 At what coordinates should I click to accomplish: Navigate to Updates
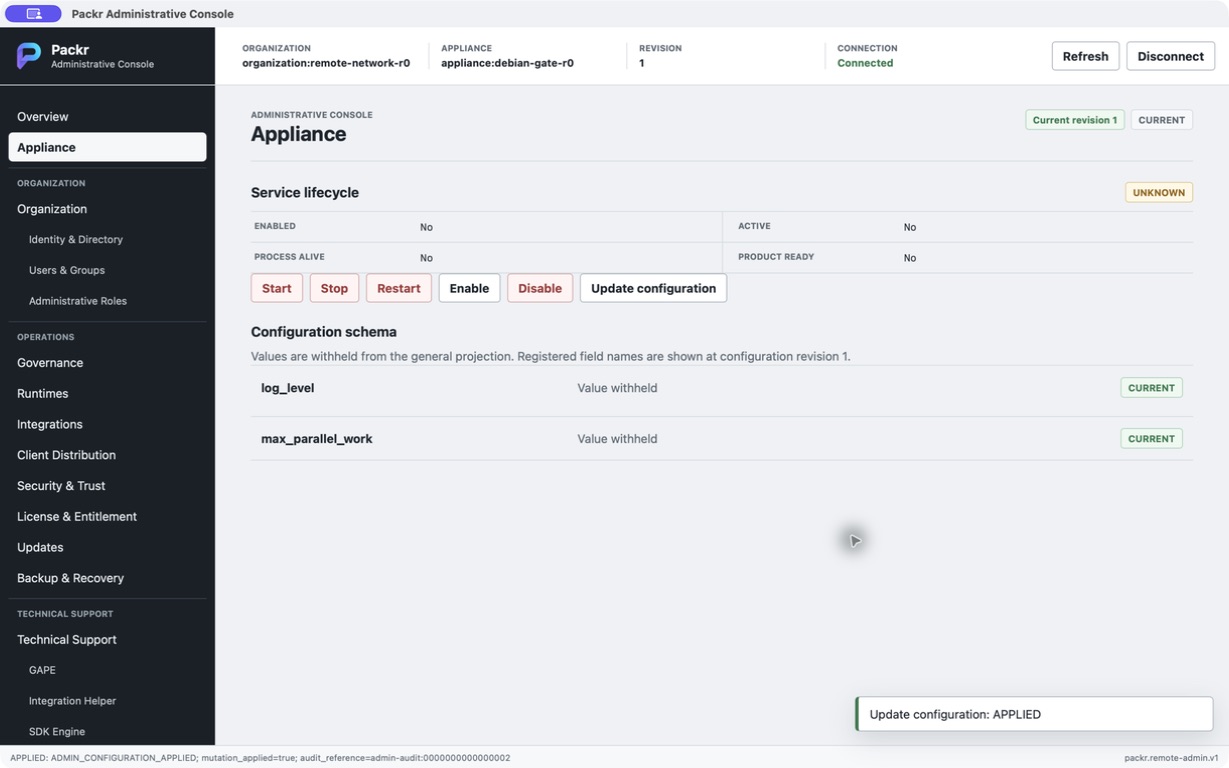click(107, 547)
